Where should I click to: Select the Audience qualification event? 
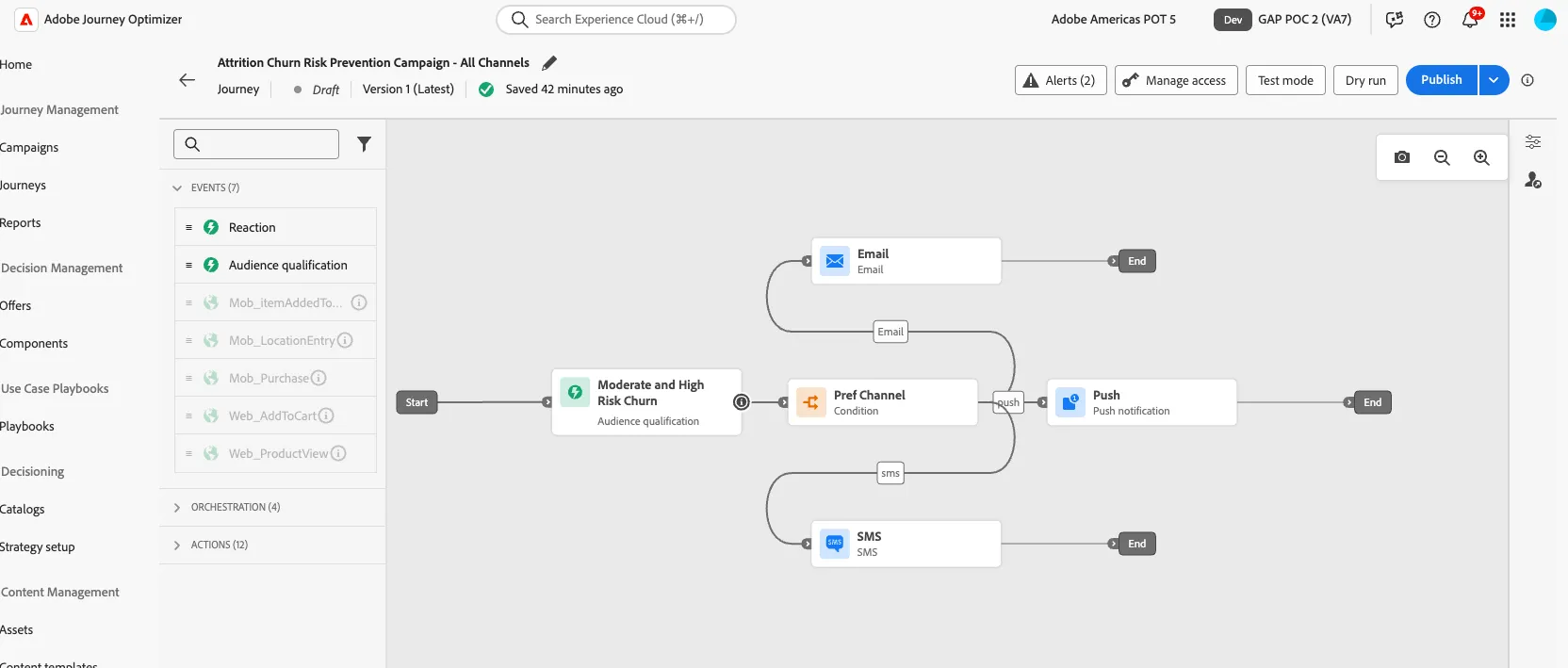tap(275, 265)
